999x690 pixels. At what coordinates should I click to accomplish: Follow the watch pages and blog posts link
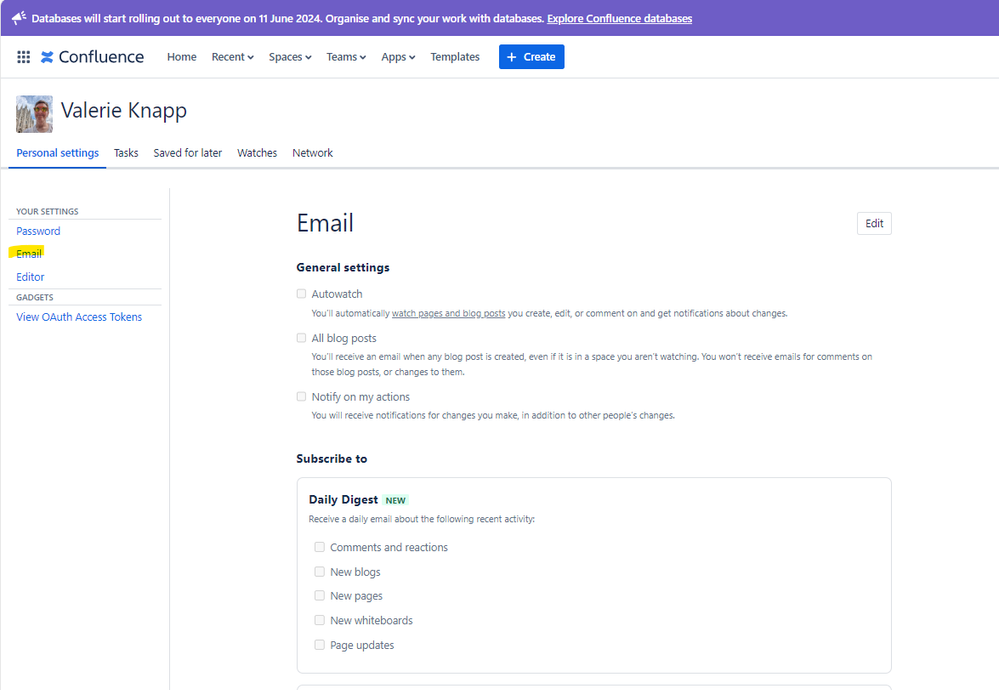click(449, 313)
